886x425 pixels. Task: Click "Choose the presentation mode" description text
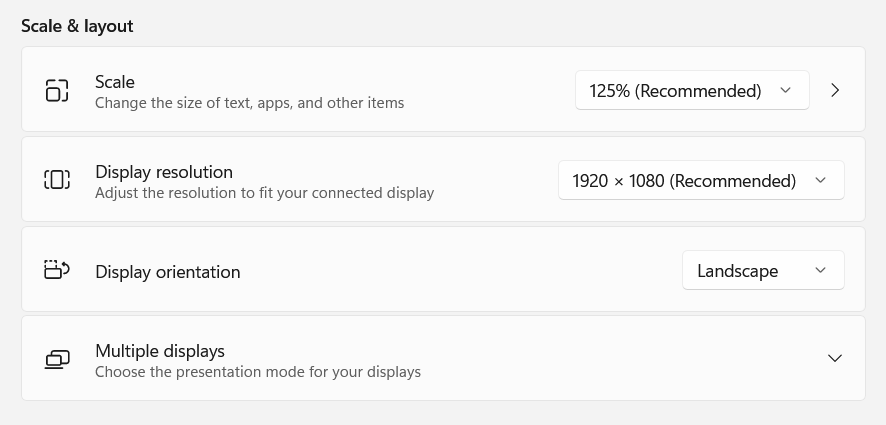pyautogui.click(x=258, y=372)
